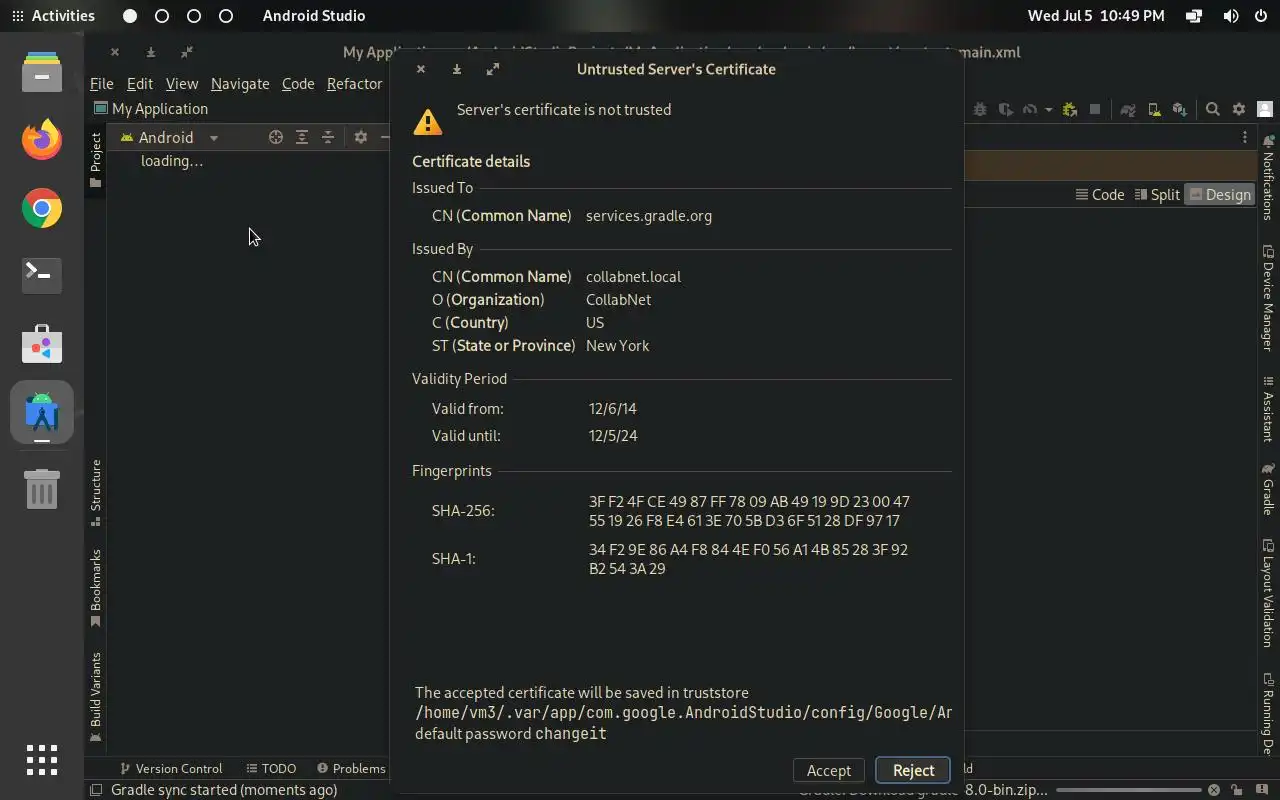This screenshot has height=800, width=1280.
Task: Click the Gradle download progress bar
Action: click(1130, 790)
